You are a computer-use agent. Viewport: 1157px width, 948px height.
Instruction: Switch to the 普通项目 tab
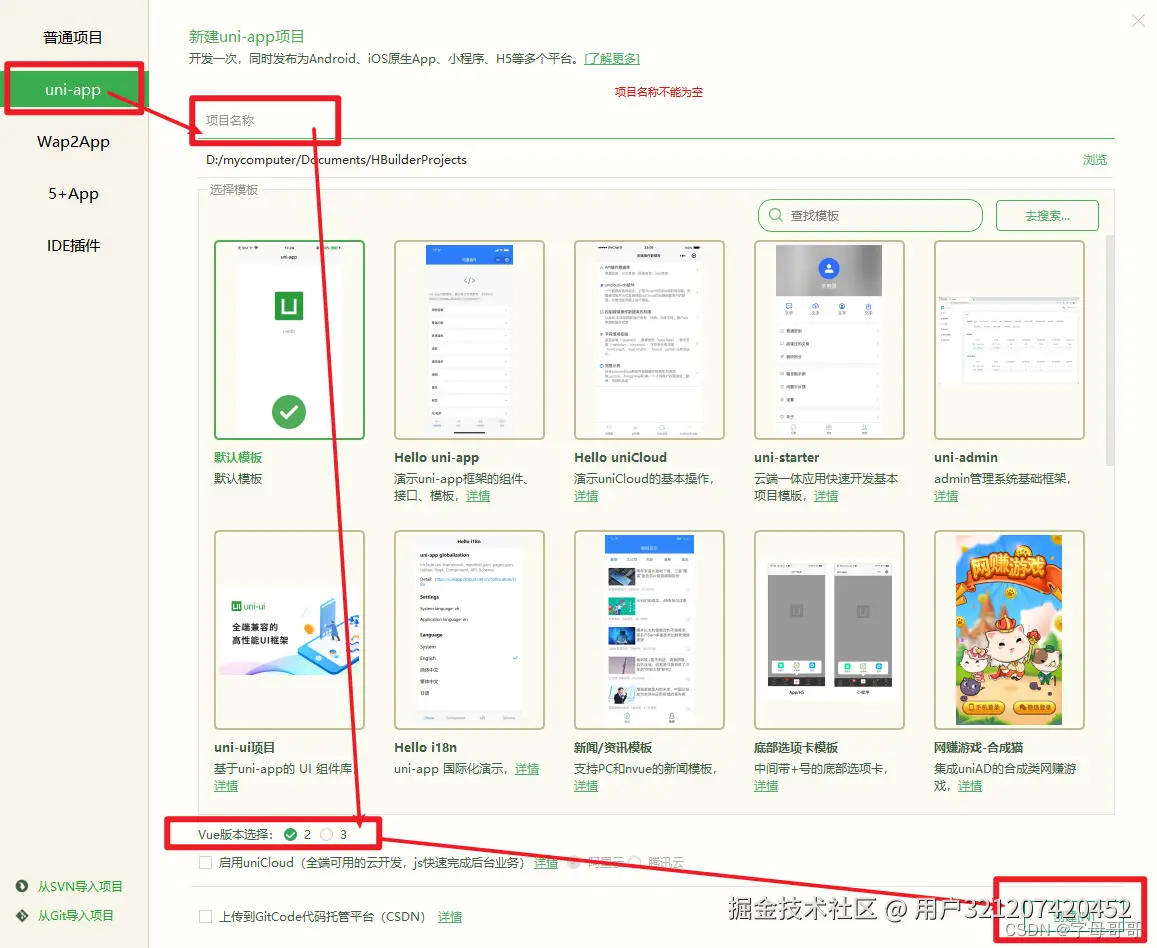73,37
